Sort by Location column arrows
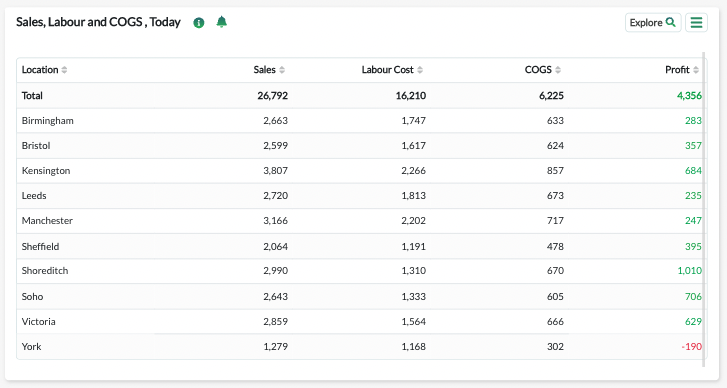This screenshot has width=727, height=388. coord(64,70)
